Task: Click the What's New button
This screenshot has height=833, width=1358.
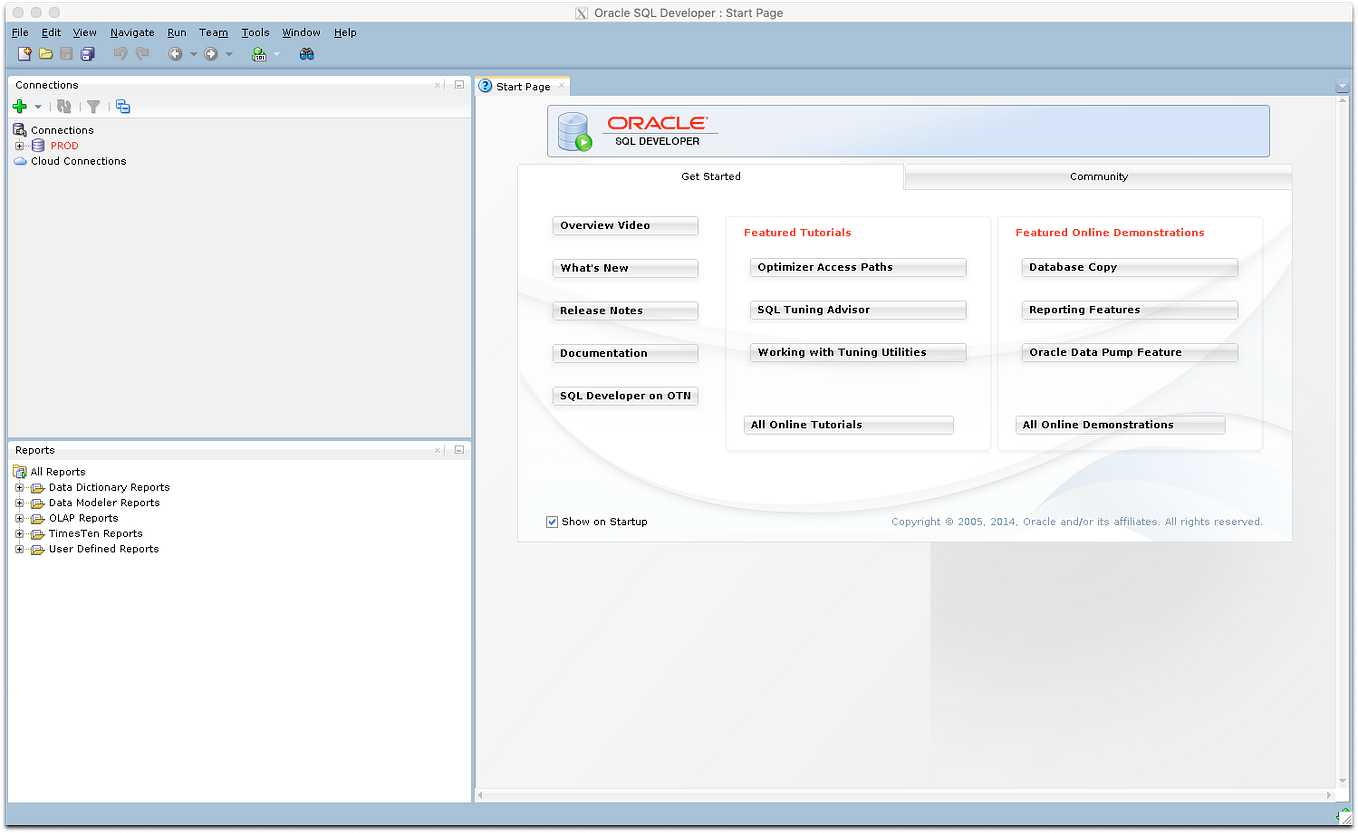Action: pos(625,268)
